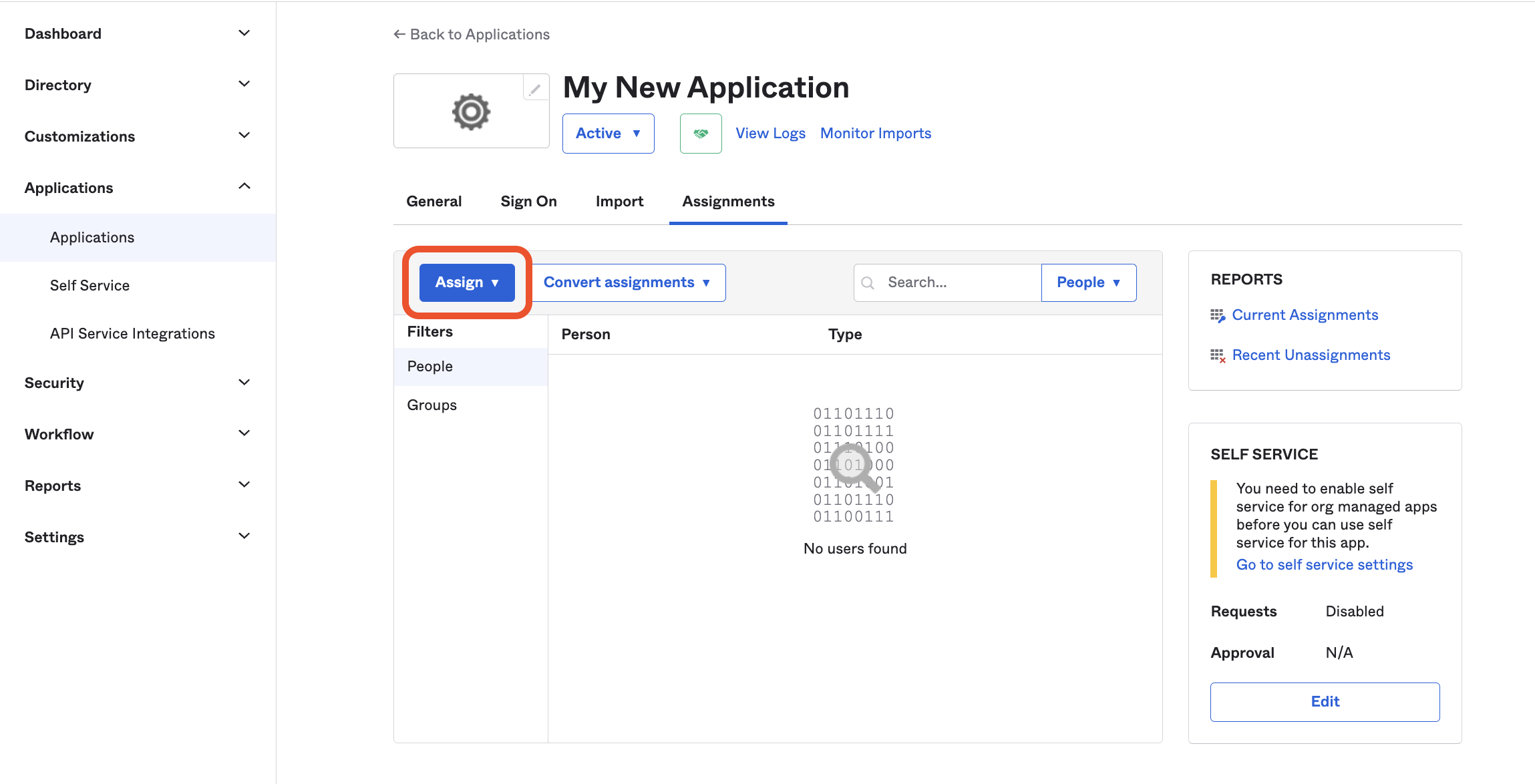The image size is (1535, 784).
Task: Click Go to self service settings
Action: click(x=1324, y=564)
